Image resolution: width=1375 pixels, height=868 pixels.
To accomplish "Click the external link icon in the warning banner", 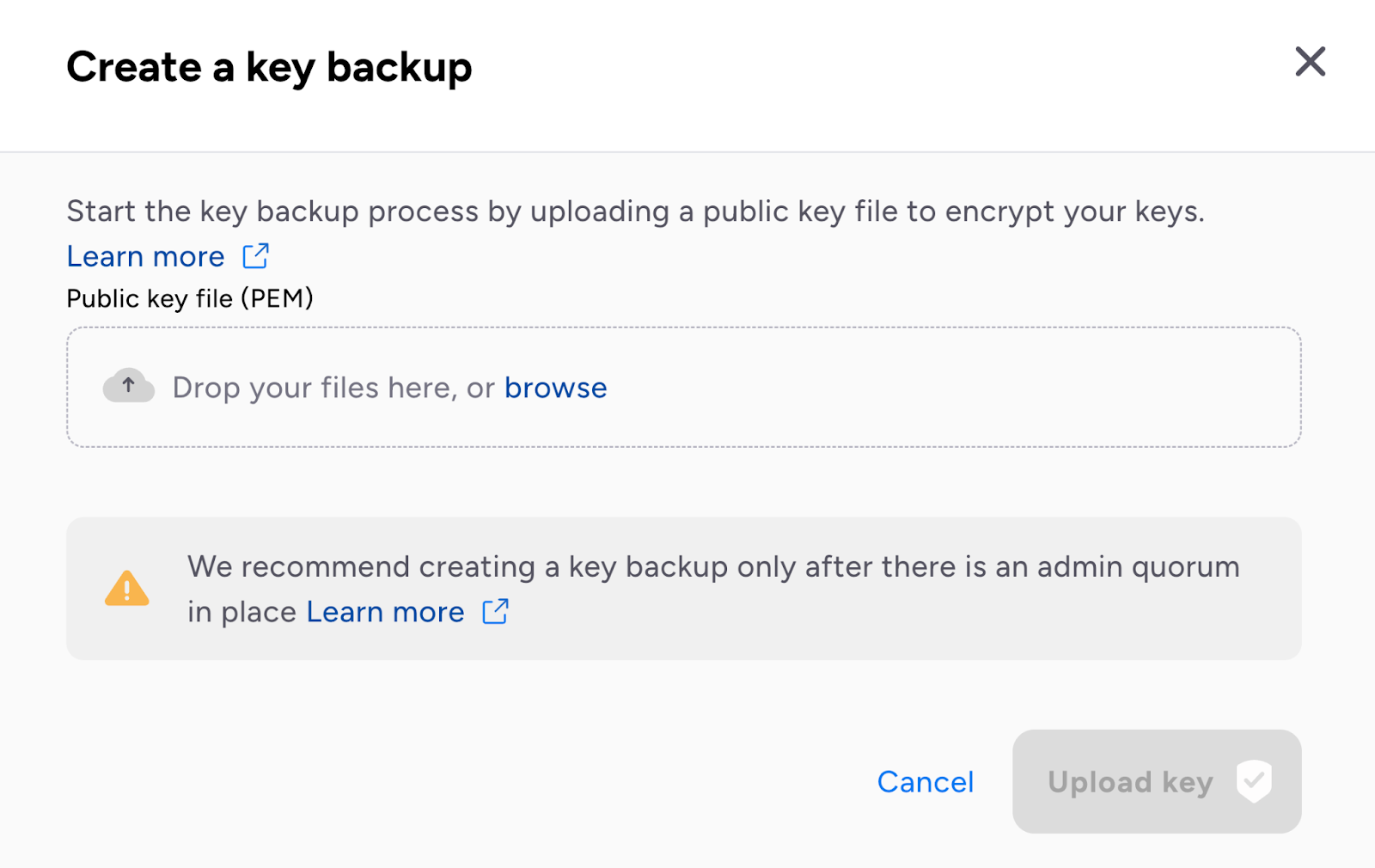I will point(496,612).
